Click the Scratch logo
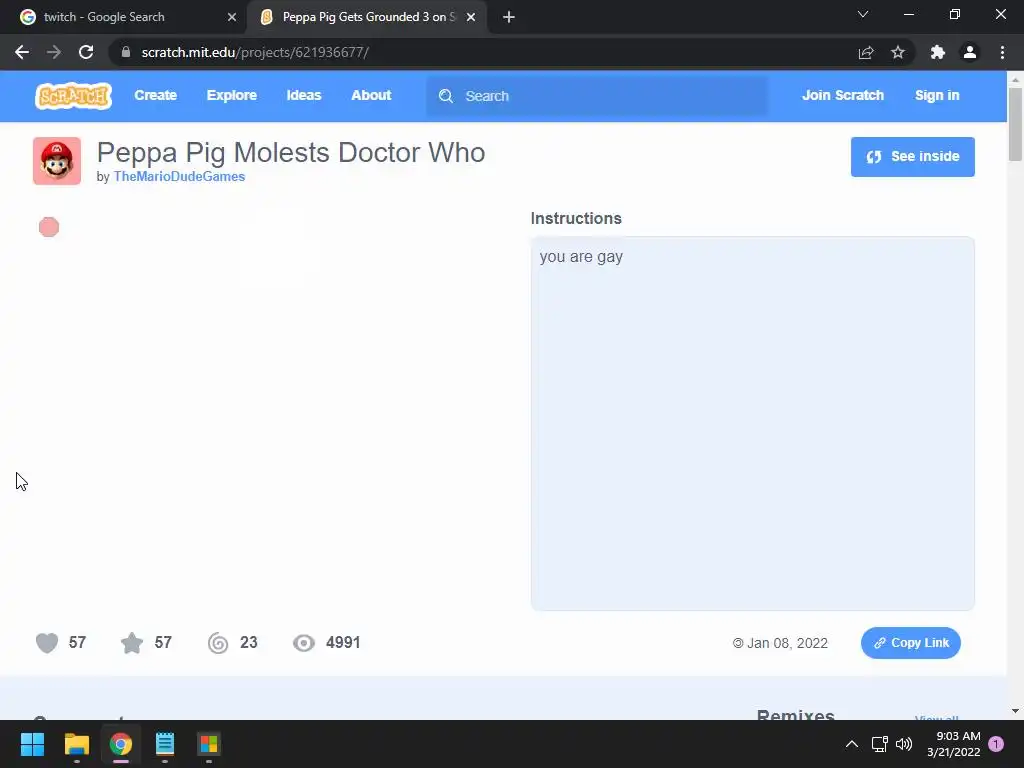Viewport: 1024px width, 768px height. [73, 96]
